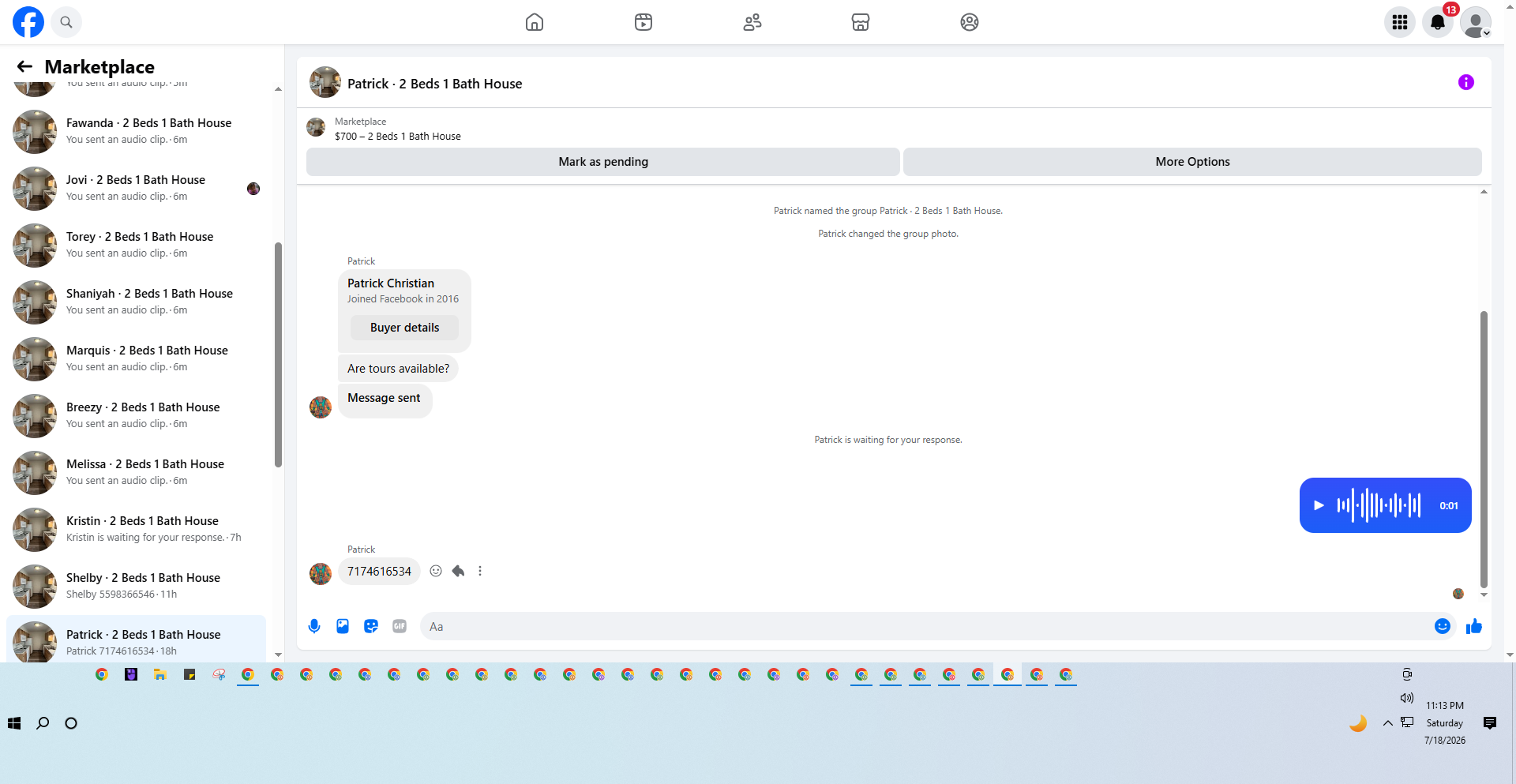Open More Options for the listing
Image resolution: width=1516 pixels, height=784 pixels.
(1192, 162)
